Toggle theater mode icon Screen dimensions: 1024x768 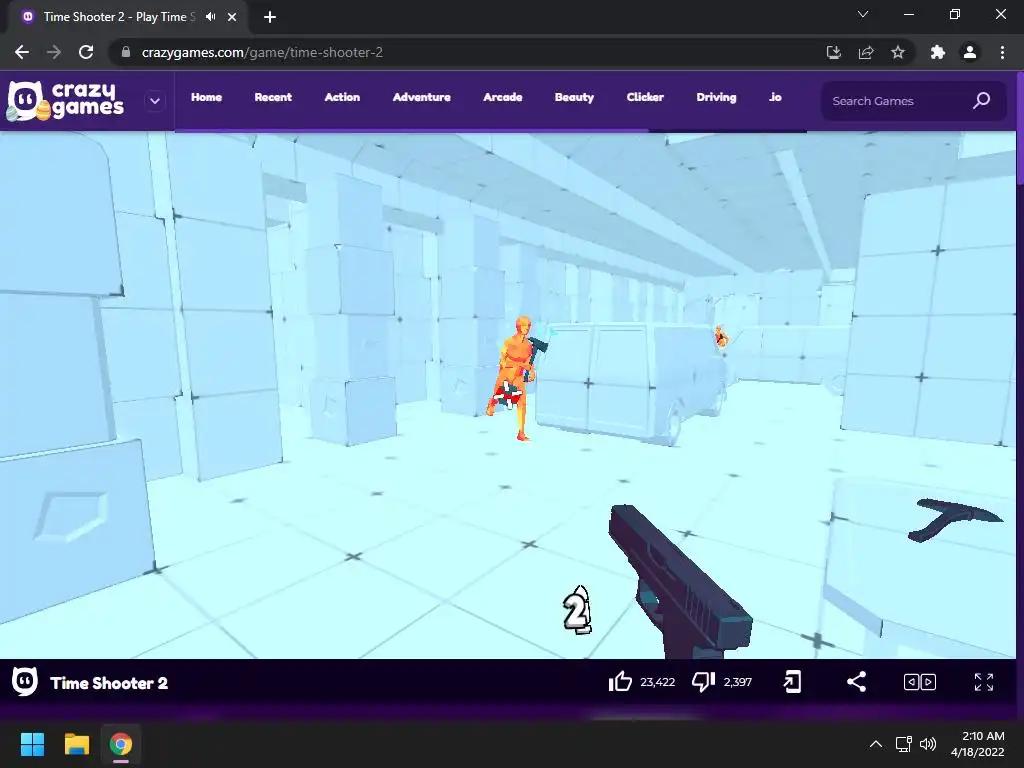point(920,682)
